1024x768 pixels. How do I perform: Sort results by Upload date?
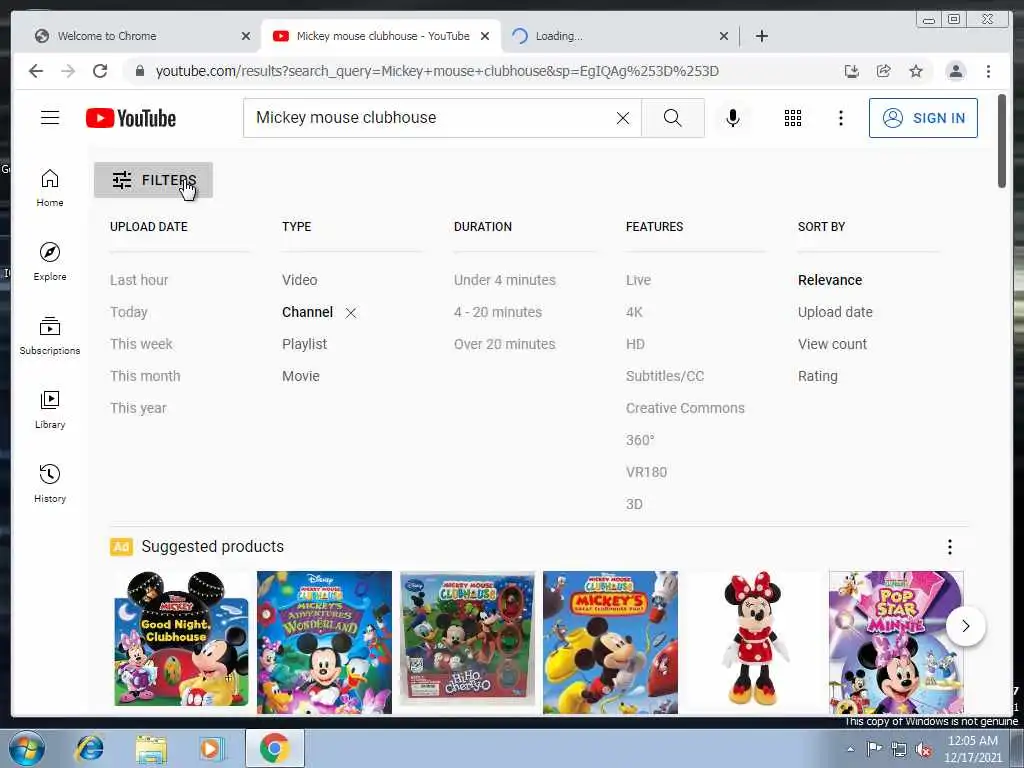click(835, 312)
